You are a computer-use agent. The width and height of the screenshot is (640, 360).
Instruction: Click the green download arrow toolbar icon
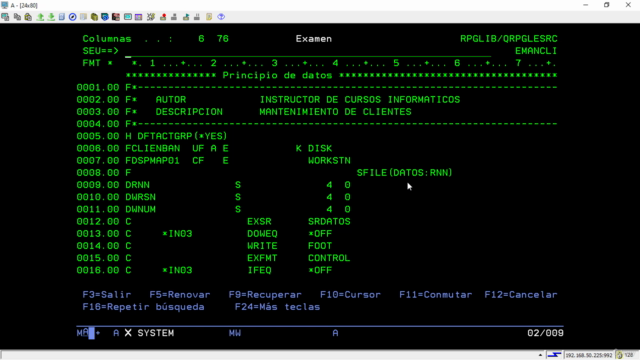tap(51, 17)
